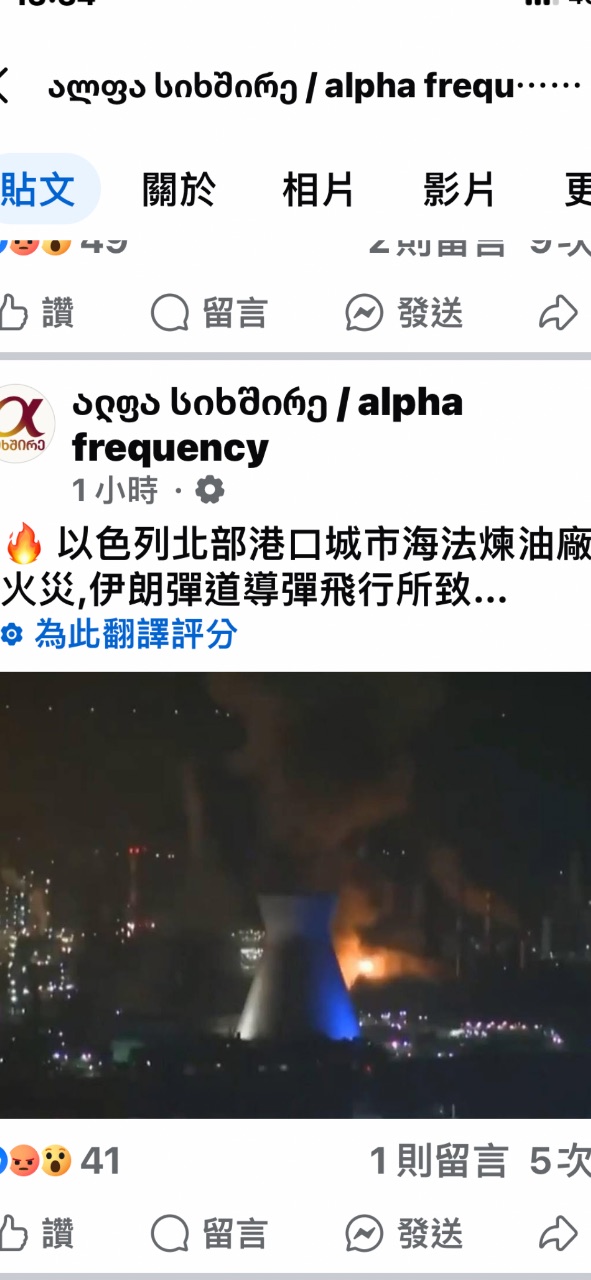Switch to the 相片 tab
Image resolution: width=591 pixels, height=1280 pixels.
click(x=319, y=189)
